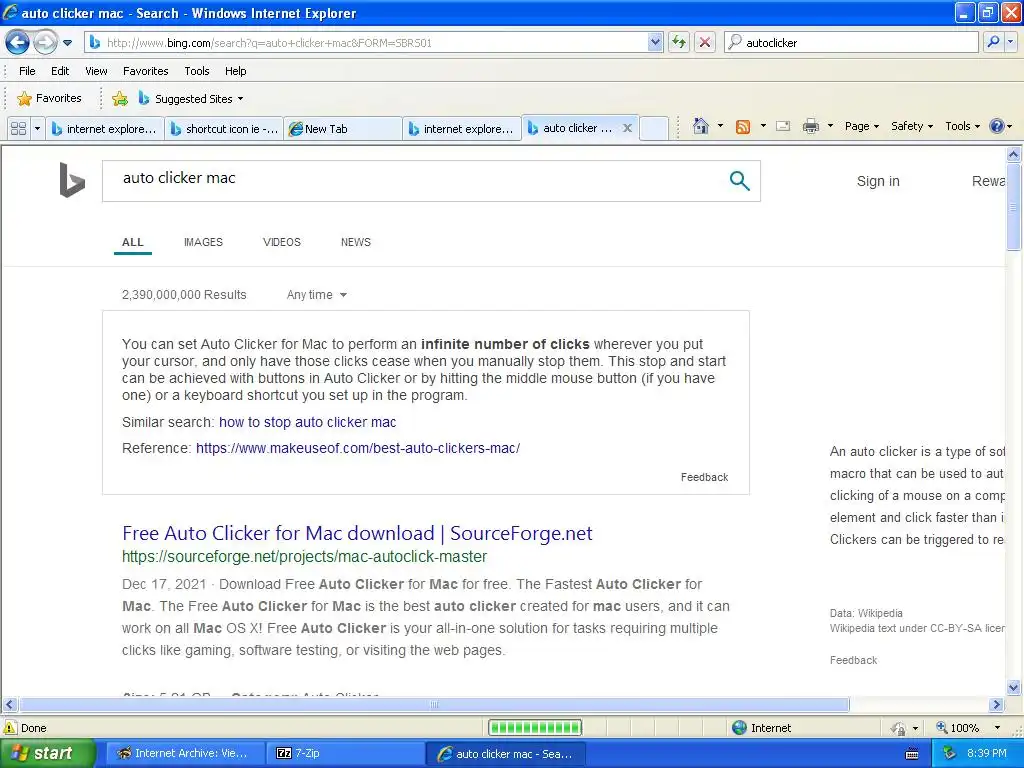Click Feedback under Wikipedia panel
This screenshot has height=768, width=1024.
point(853,660)
